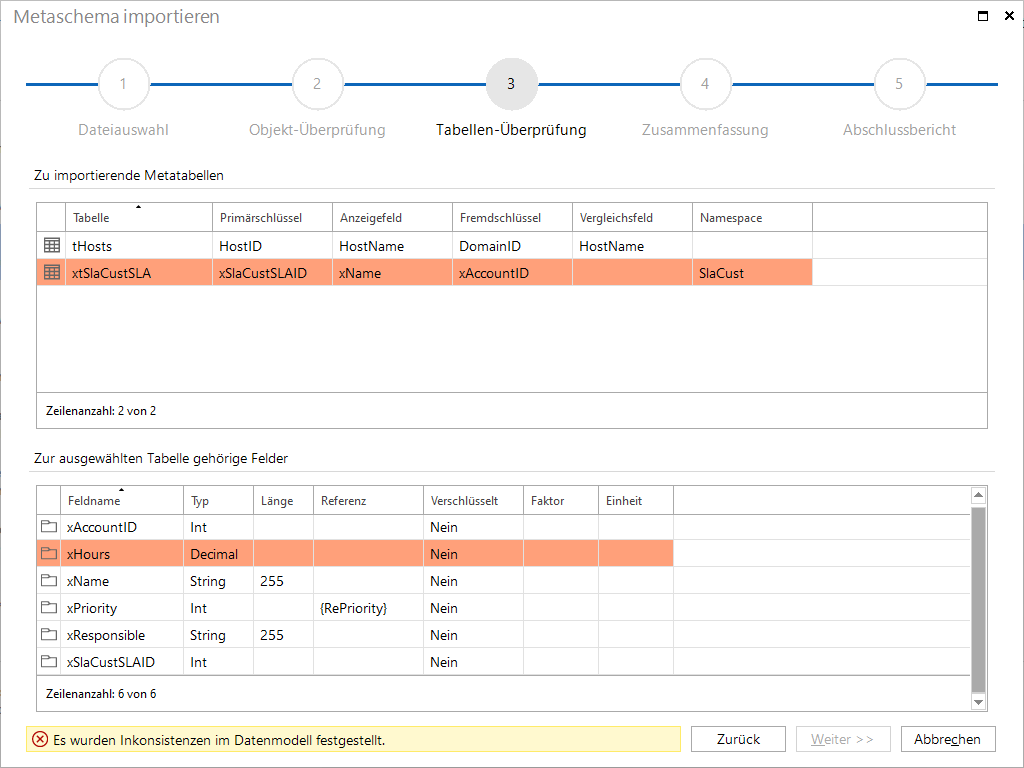Sort by the Referenz column header

368,500
